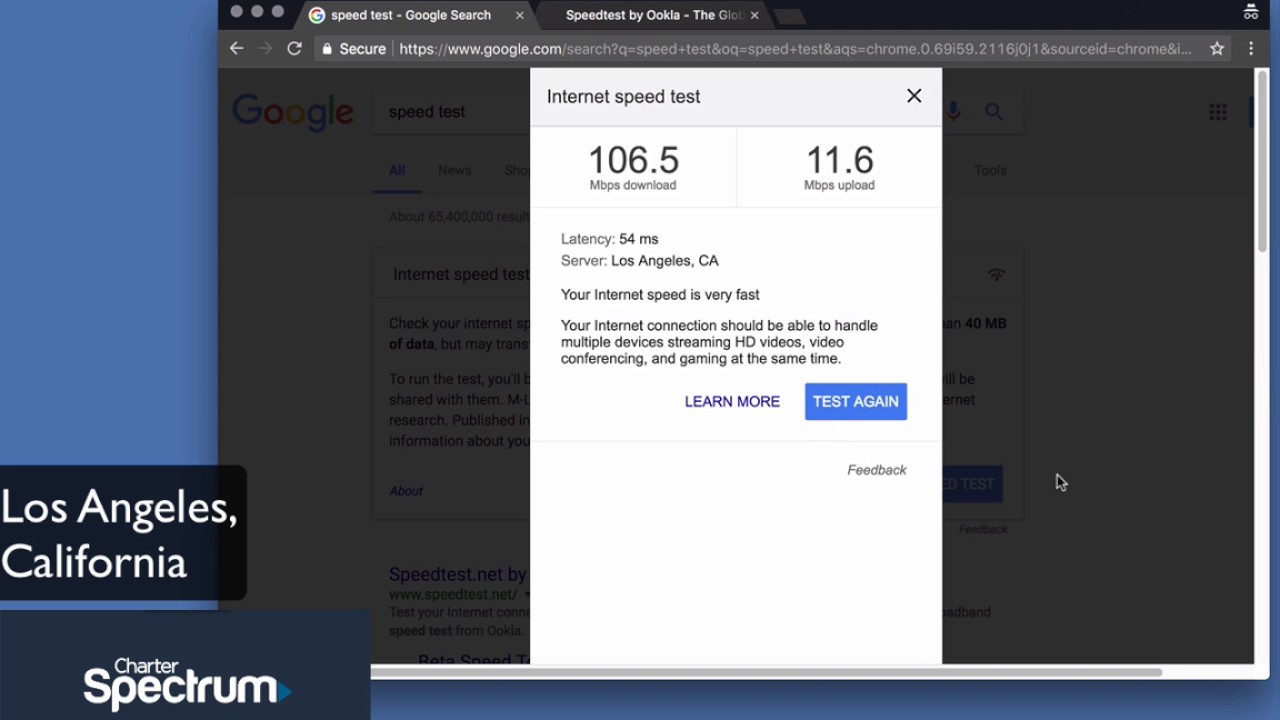Go back with the browser back arrow
This screenshot has height=720, width=1280.
(x=236, y=48)
